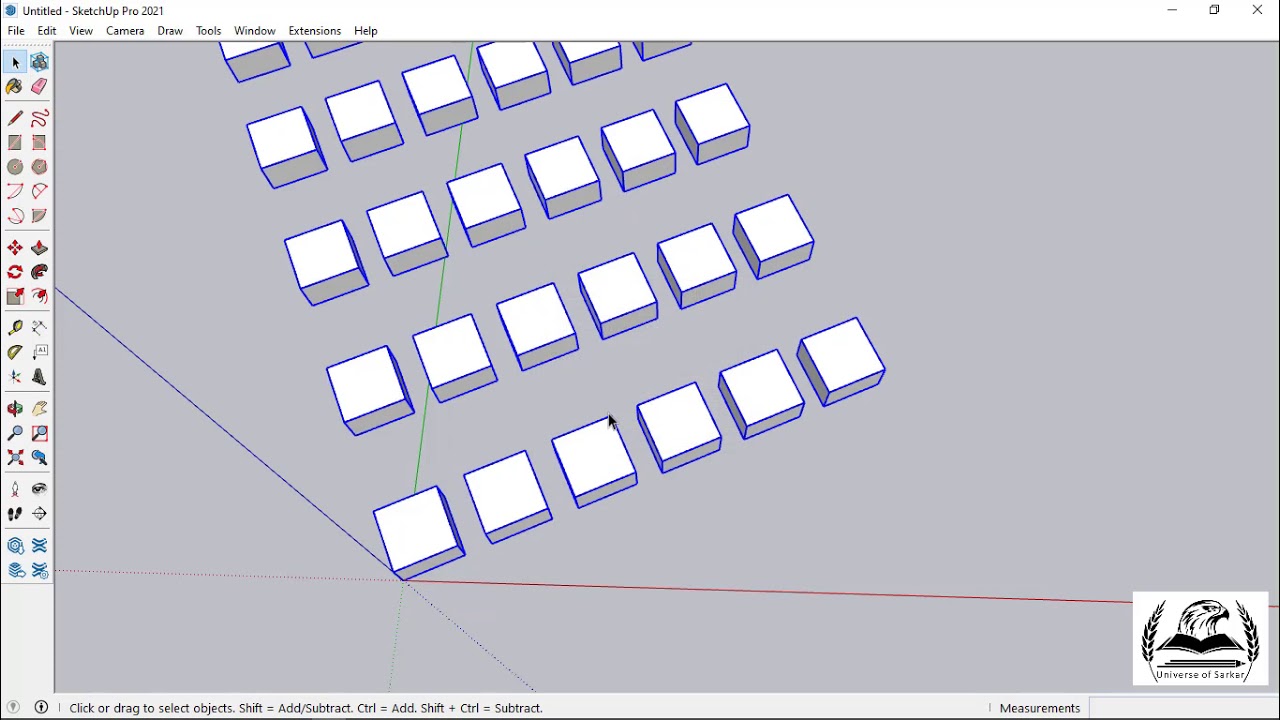Select the Follow Me tool

[39, 272]
